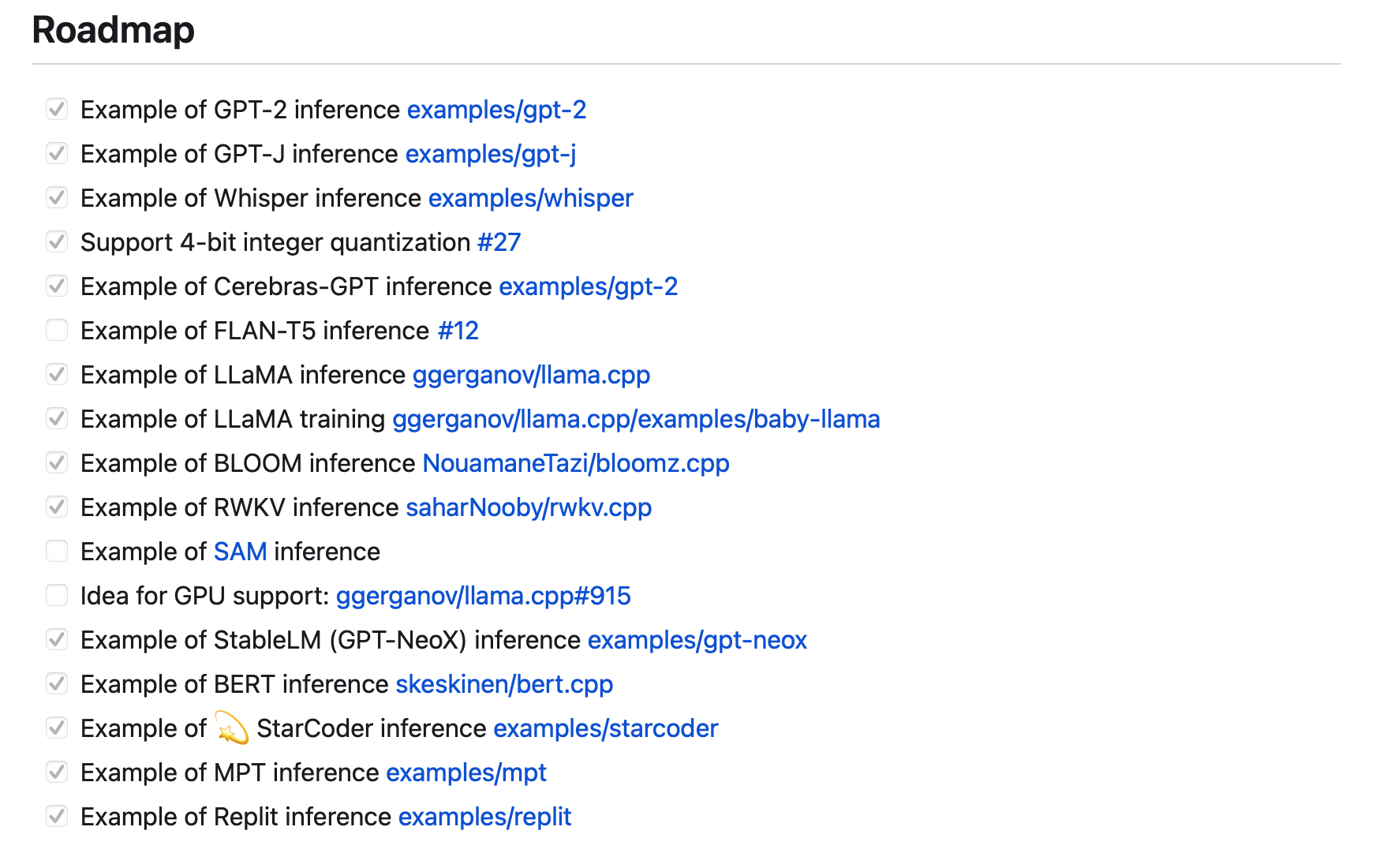Viewport: 1376px width, 868px height.
Task: Toggle the Replit inference checkbox
Action: [57, 816]
